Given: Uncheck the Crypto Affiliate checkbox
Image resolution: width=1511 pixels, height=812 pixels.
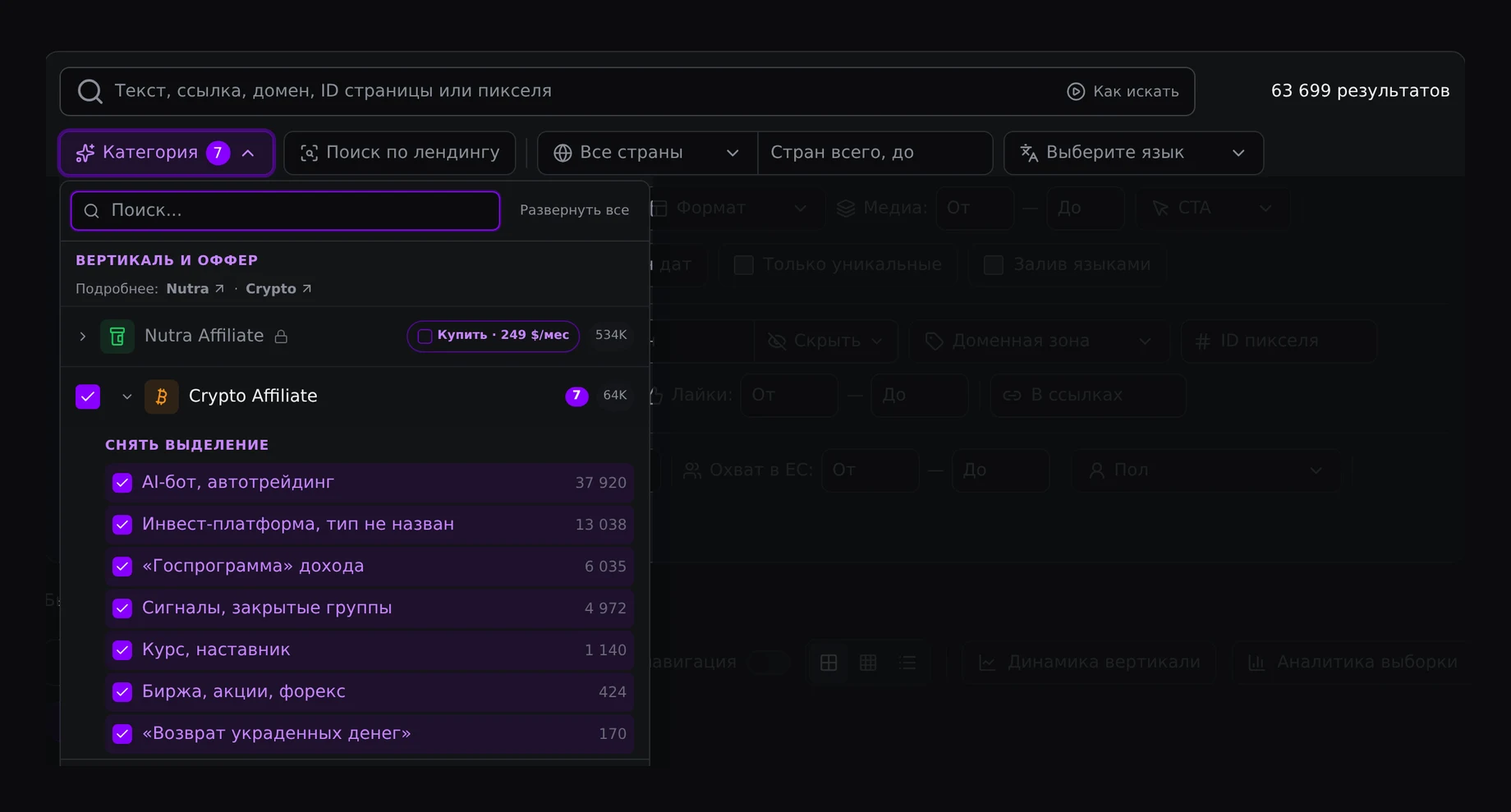Looking at the screenshot, I should coord(88,397).
